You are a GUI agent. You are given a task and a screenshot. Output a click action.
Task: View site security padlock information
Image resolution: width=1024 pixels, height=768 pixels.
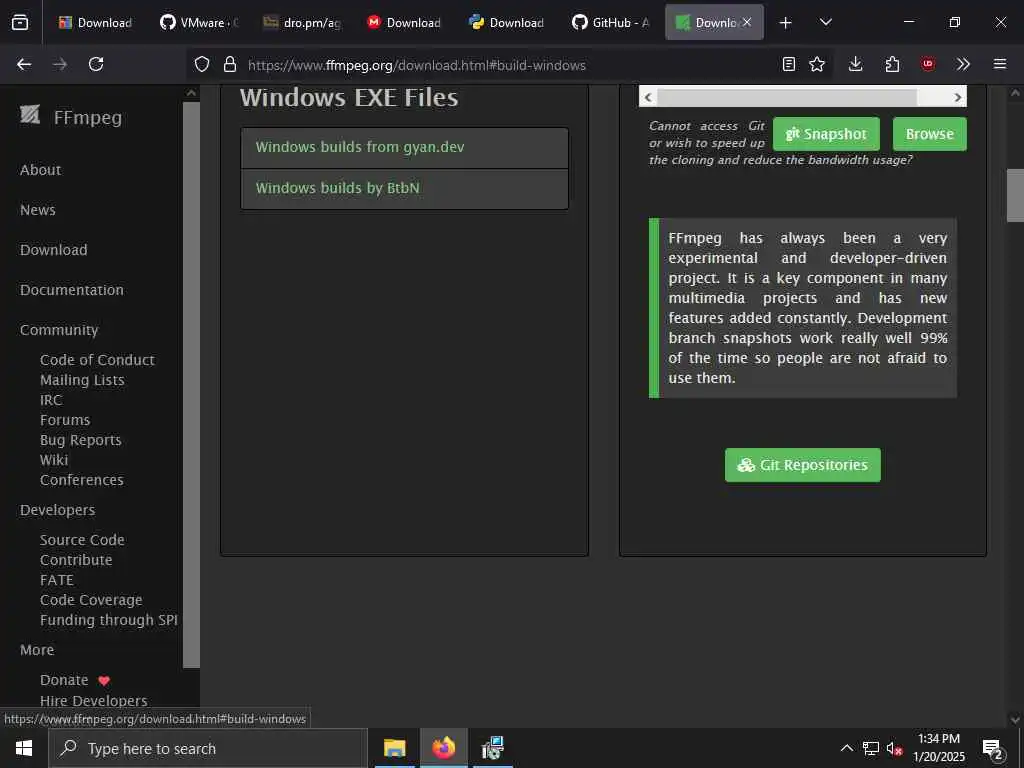(x=229, y=65)
